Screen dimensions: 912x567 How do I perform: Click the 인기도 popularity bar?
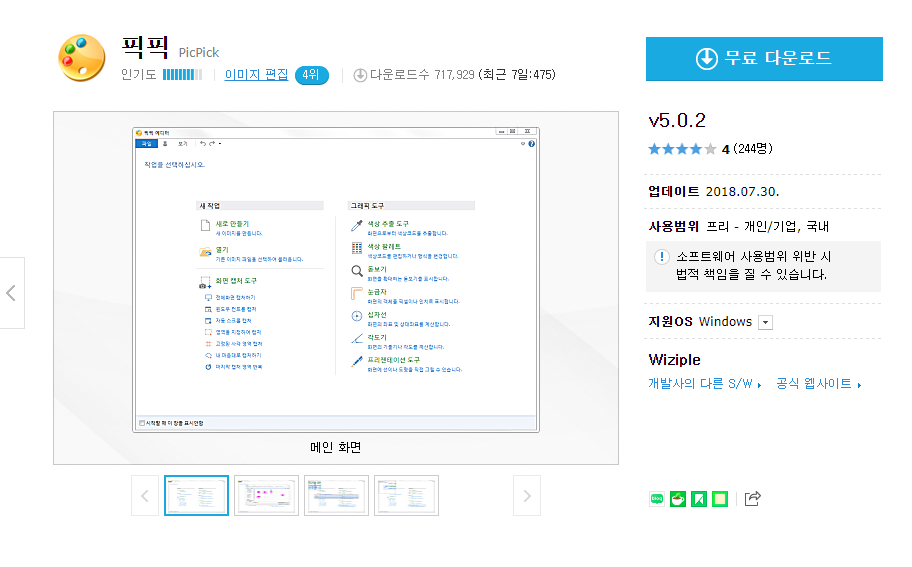[x=182, y=74]
